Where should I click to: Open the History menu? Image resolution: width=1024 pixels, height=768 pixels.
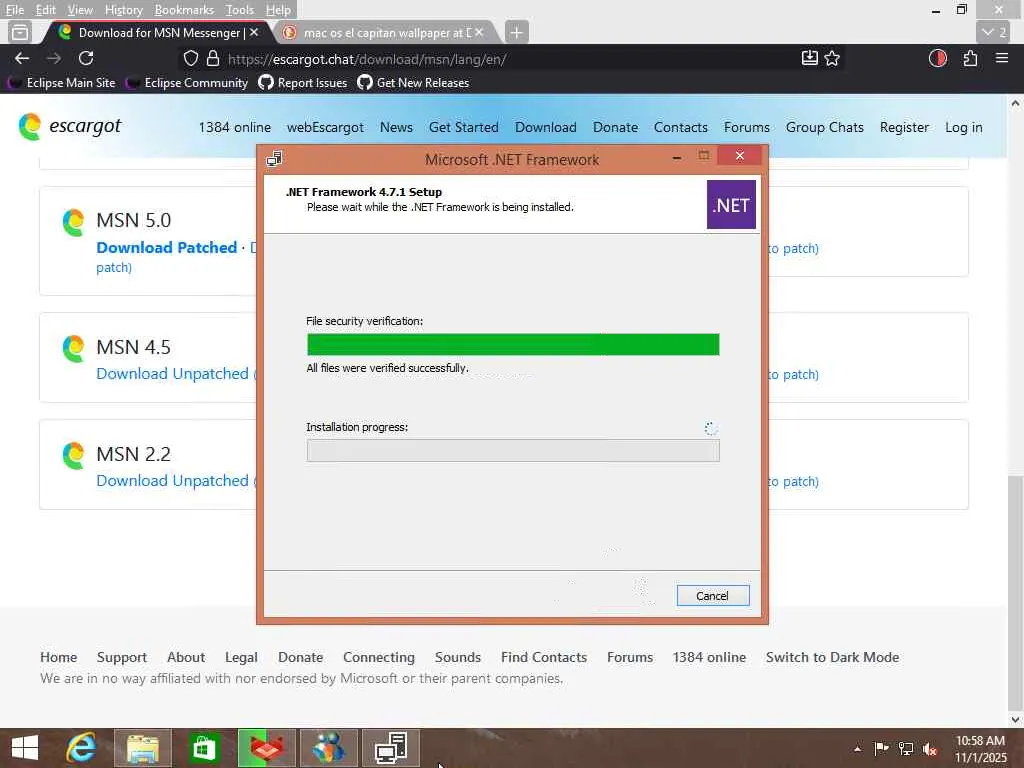123,10
